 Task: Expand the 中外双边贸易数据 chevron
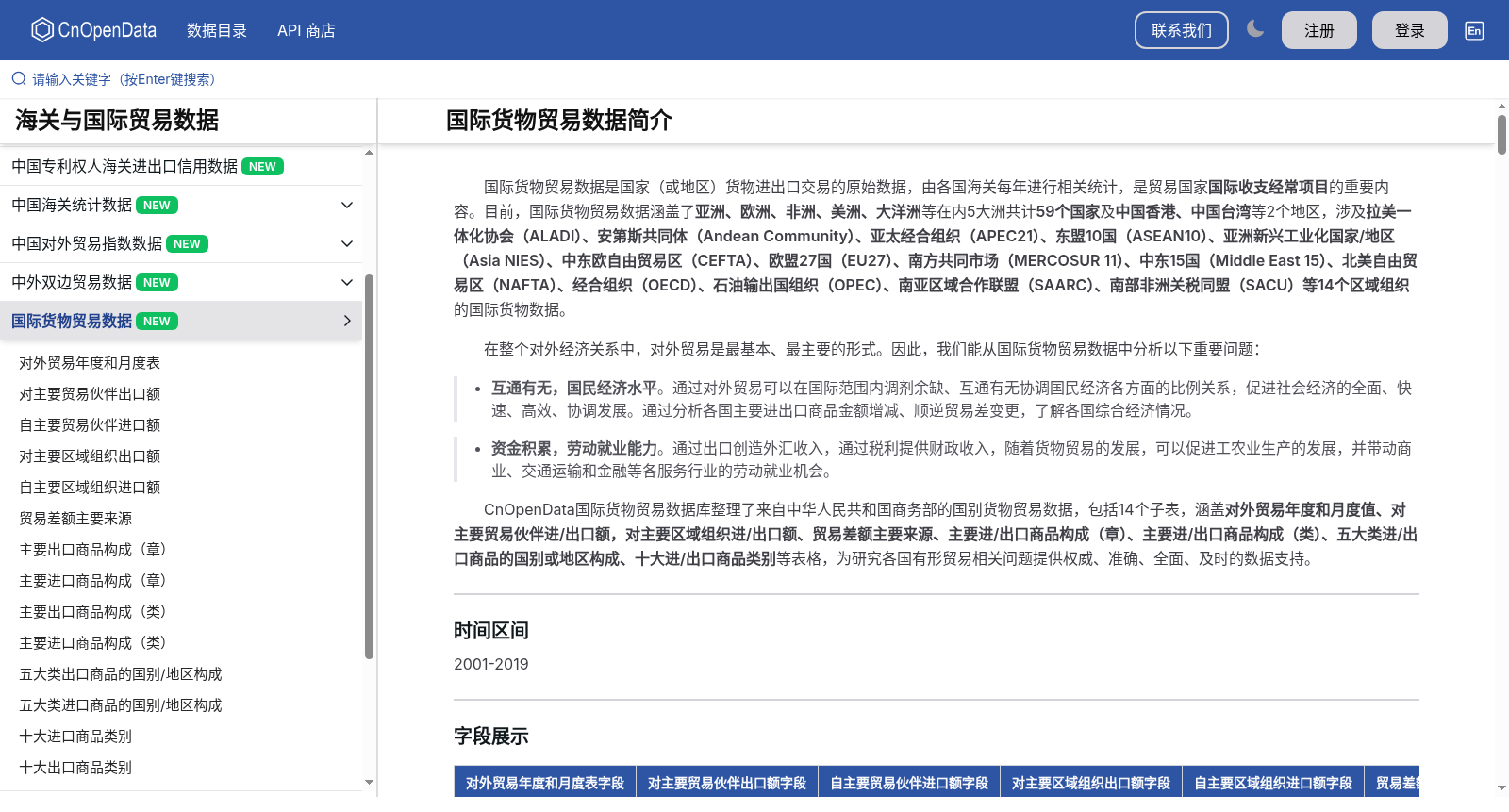[347, 282]
